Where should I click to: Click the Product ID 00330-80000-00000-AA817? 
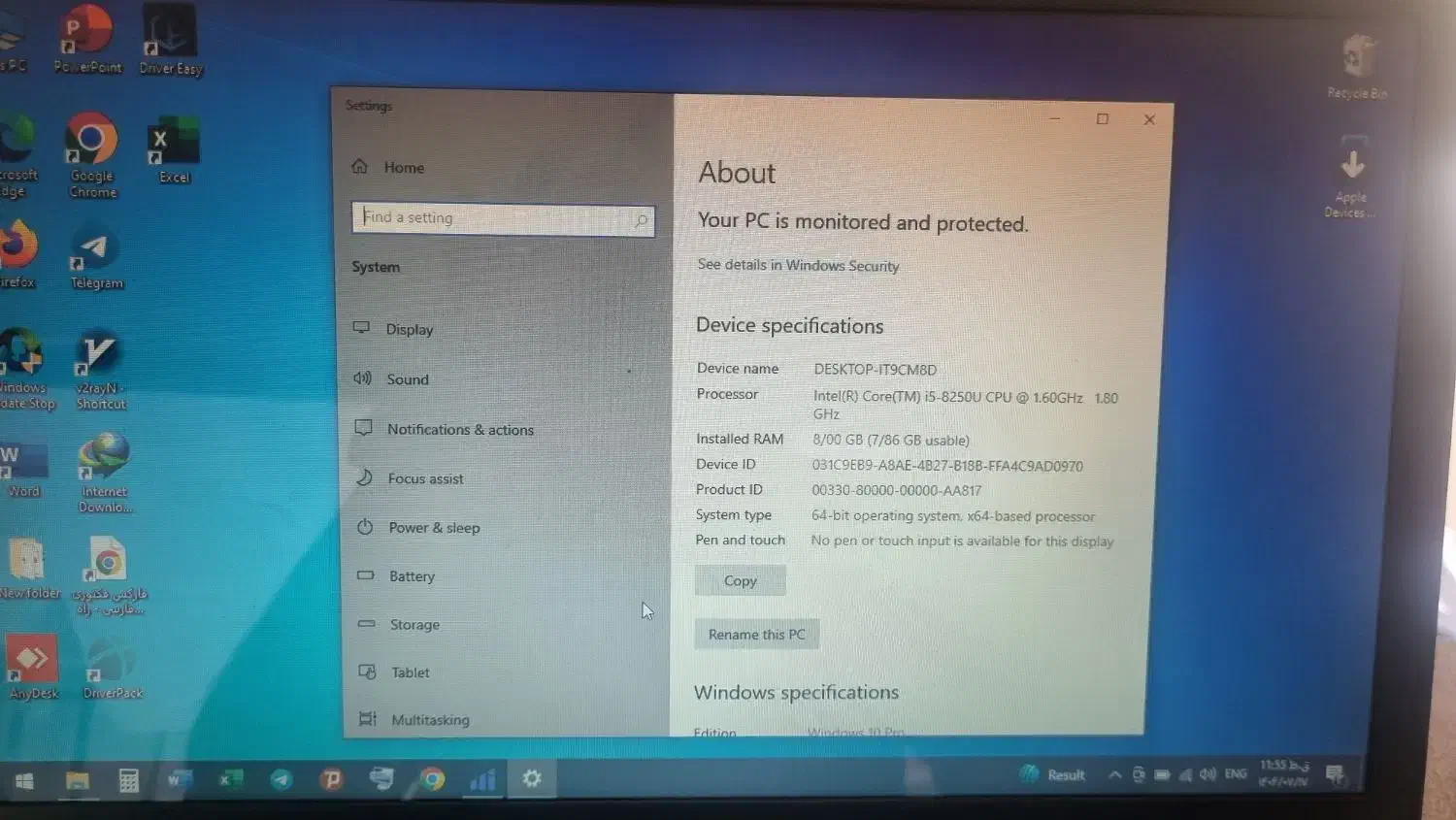[896, 491]
